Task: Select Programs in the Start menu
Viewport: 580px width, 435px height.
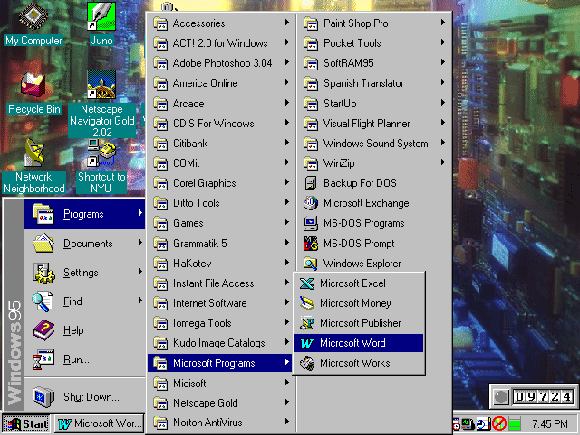Action: (x=85, y=214)
